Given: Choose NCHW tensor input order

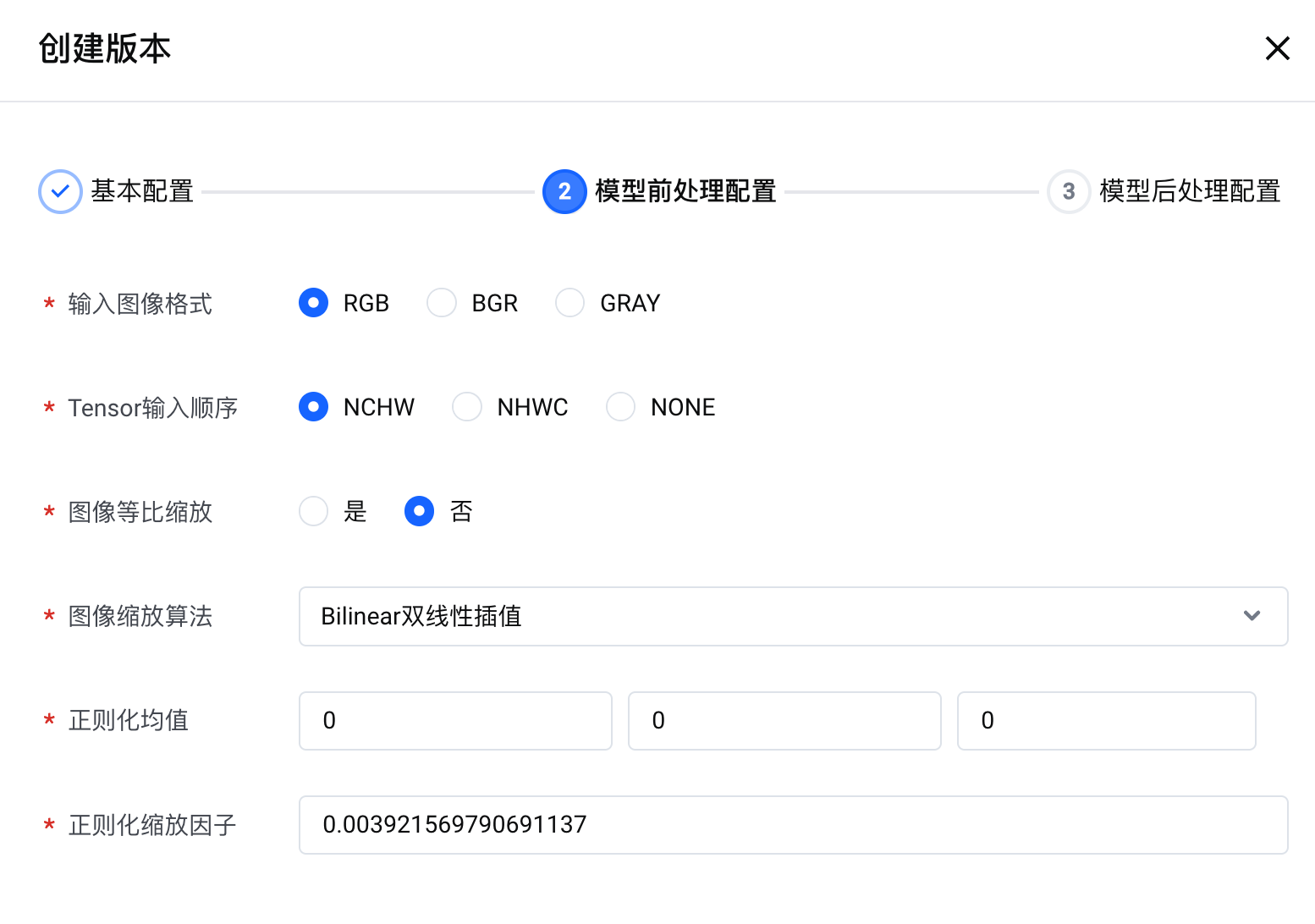Looking at the screenshot, I should [314, 406].
